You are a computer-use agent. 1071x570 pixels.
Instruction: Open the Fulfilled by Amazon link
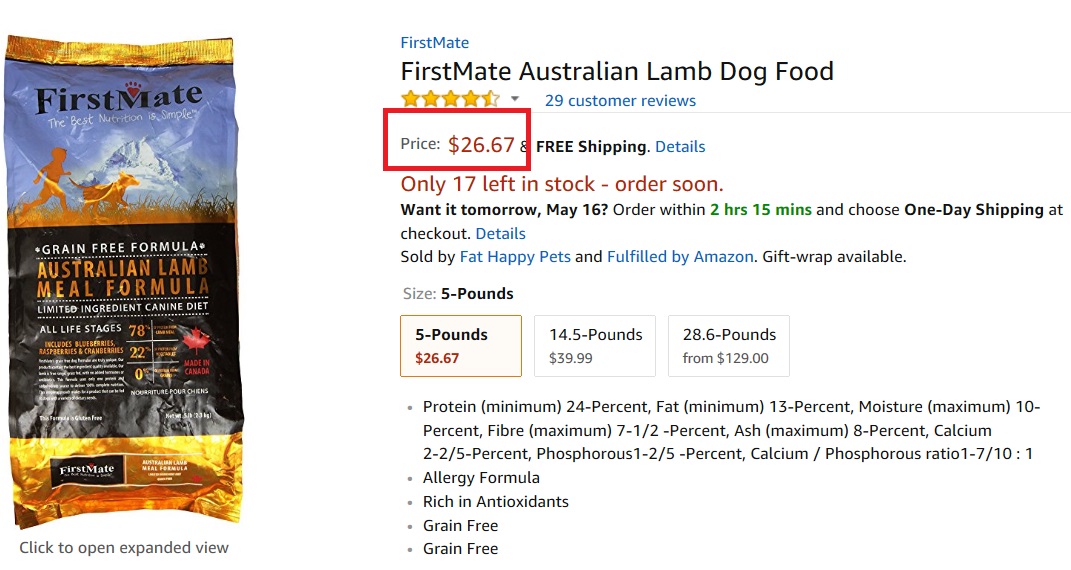(x=680, y=257)
